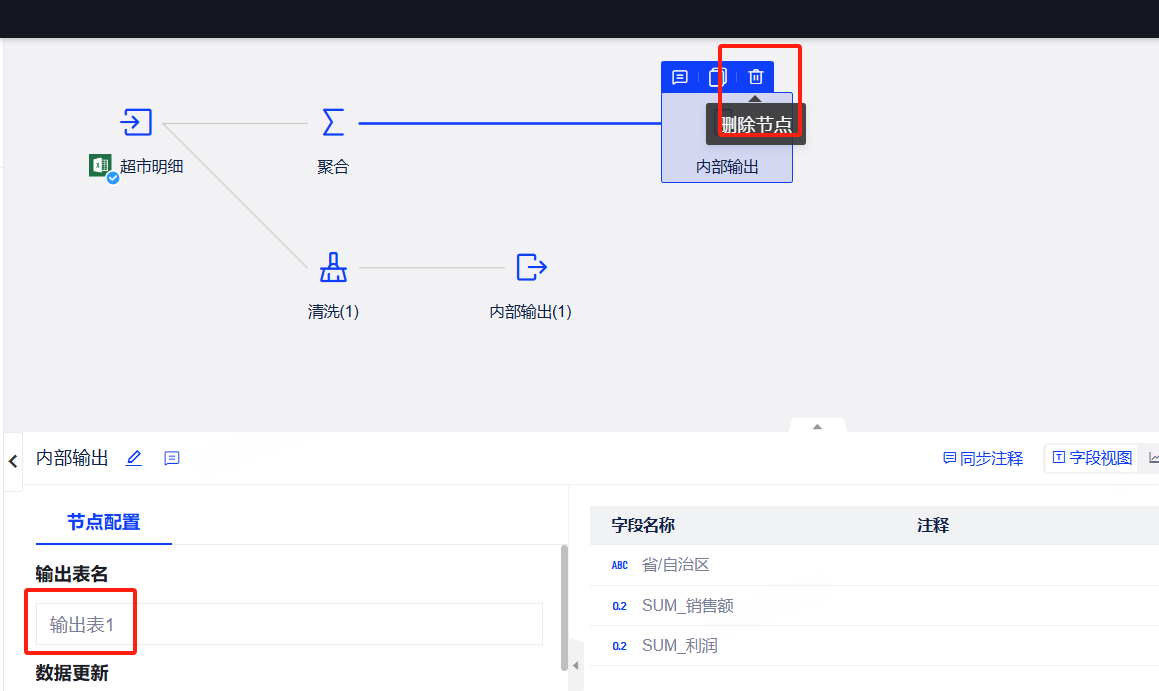Click the 输出表名 input field
The height and width of the screenshot is (691, 1159).
click(289, 624)
